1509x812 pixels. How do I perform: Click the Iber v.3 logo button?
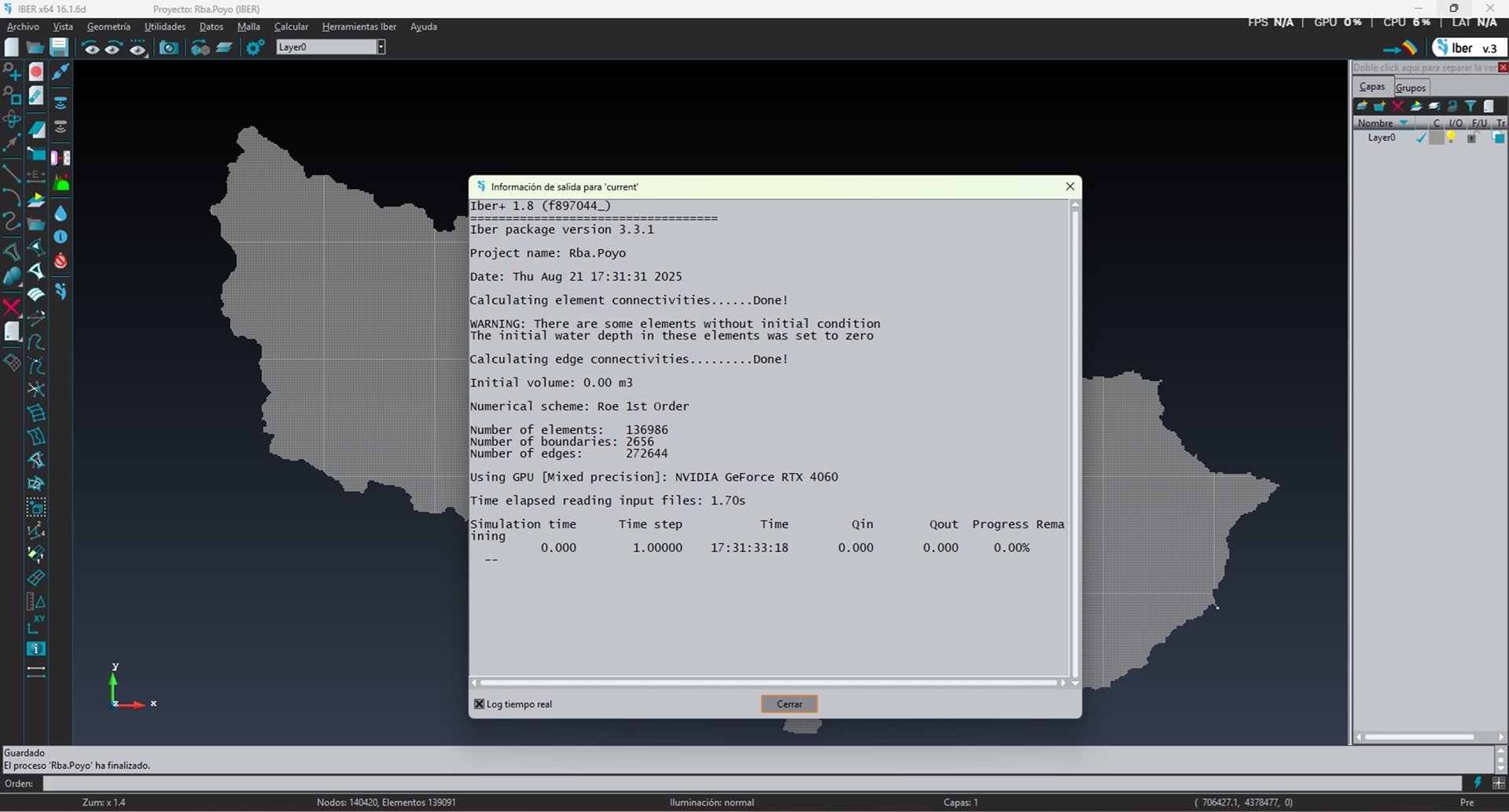pyautogui.click(x=1469, y=48)
